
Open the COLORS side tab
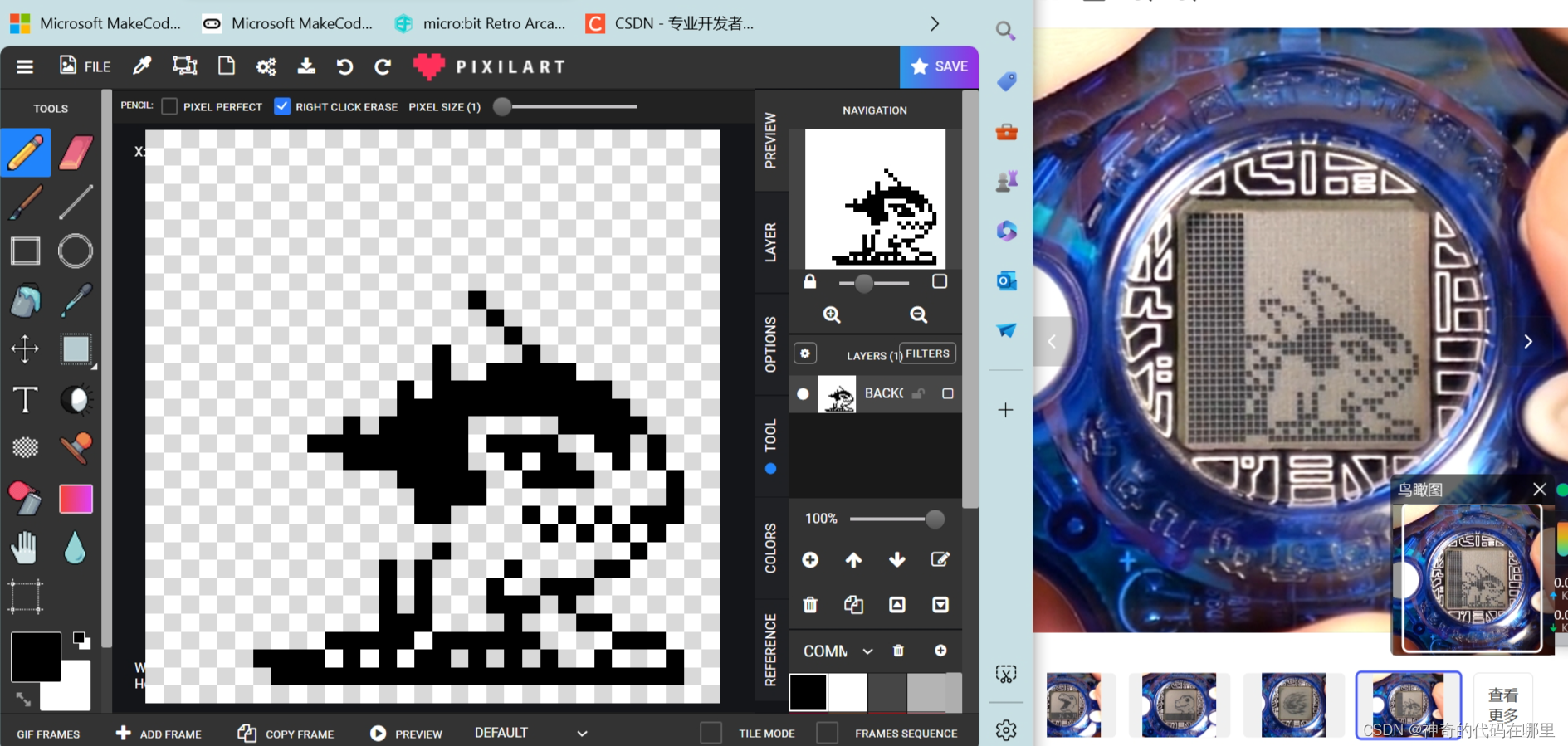point(770,548)
